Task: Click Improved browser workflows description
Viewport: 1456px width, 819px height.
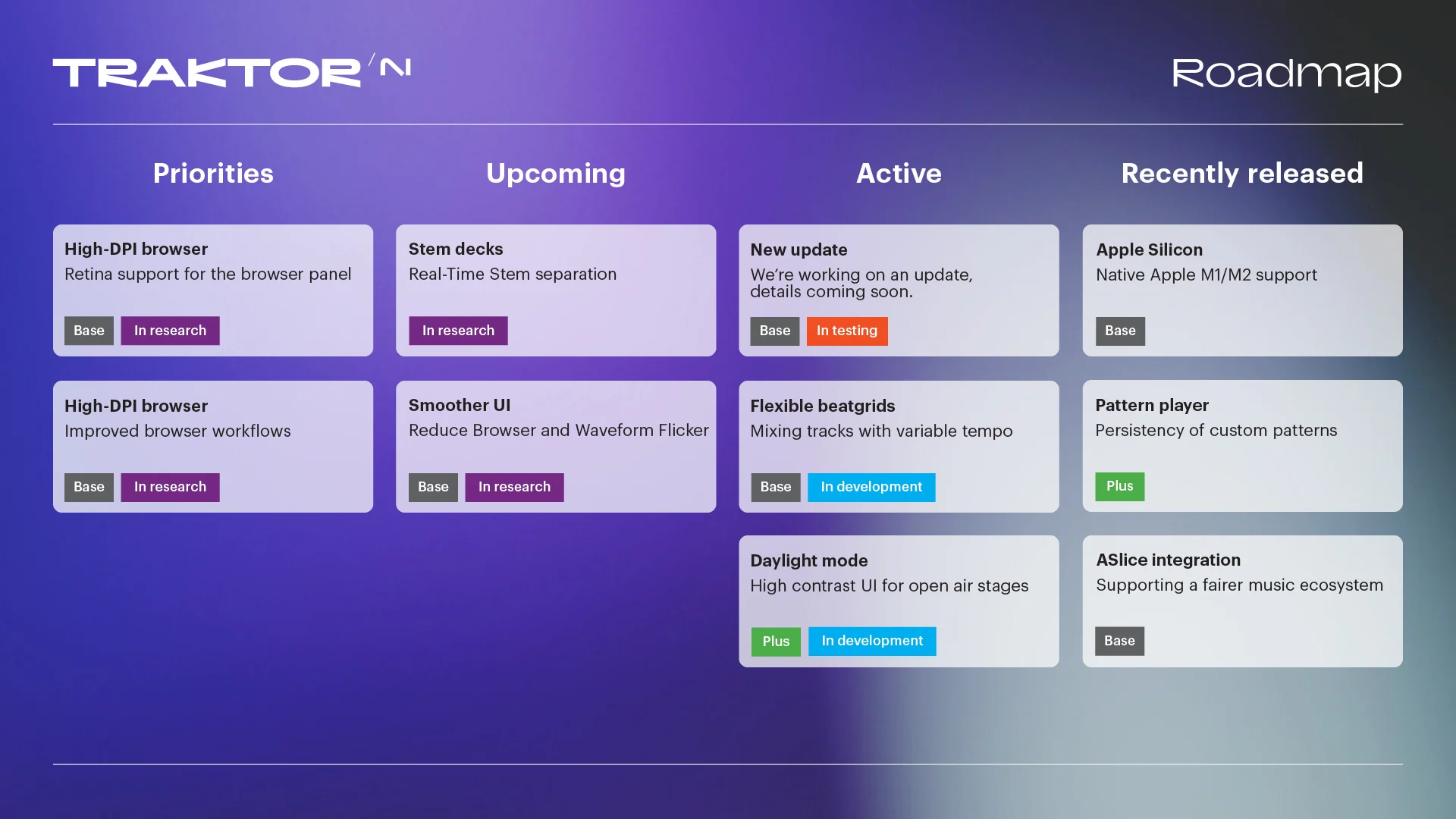Action: (x=177, y=431)
